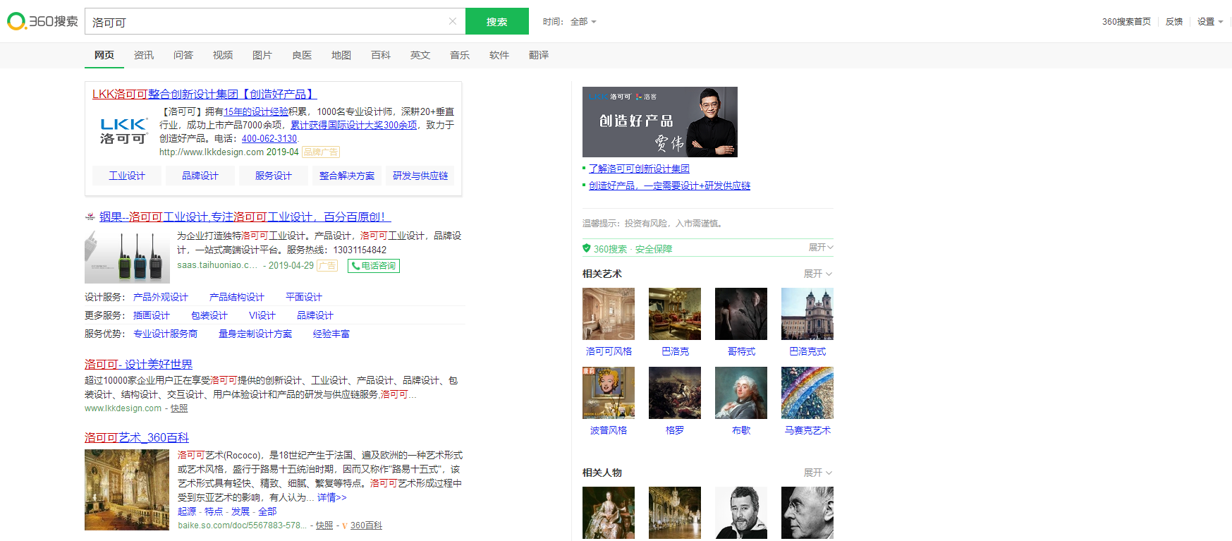
Task: Select the 网页 tab
Action: tap(104, 55)
